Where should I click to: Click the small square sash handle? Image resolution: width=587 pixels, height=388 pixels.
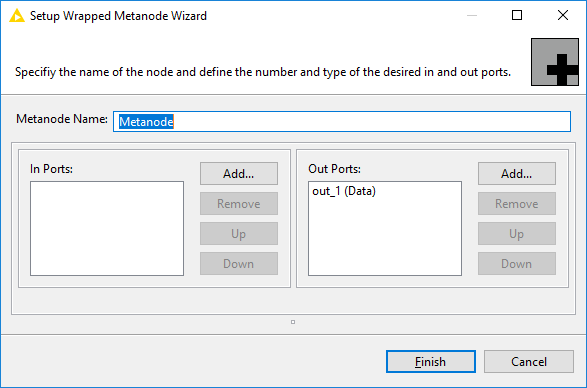coord(293,322)
